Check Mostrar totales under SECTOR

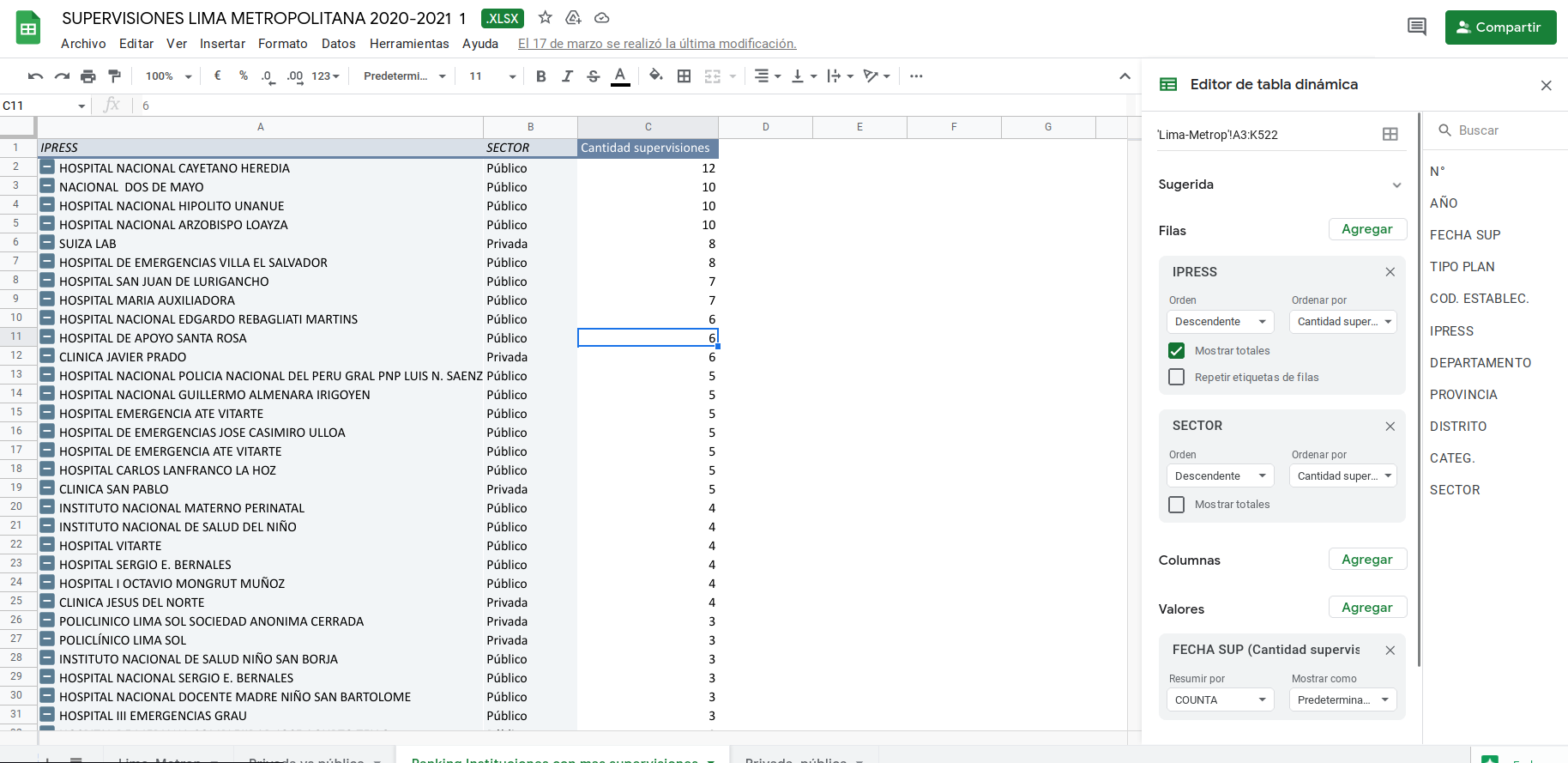(1177, 505)
